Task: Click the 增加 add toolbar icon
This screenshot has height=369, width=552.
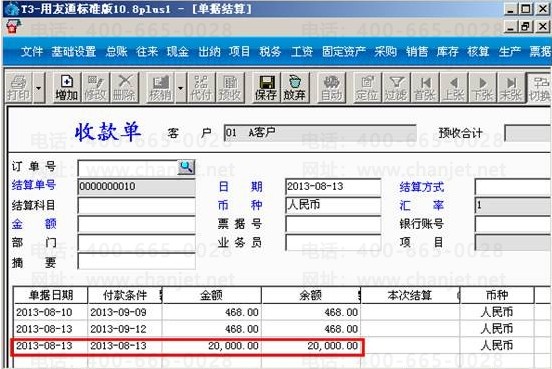Action: pyautogui.click(x=67, y=88)
